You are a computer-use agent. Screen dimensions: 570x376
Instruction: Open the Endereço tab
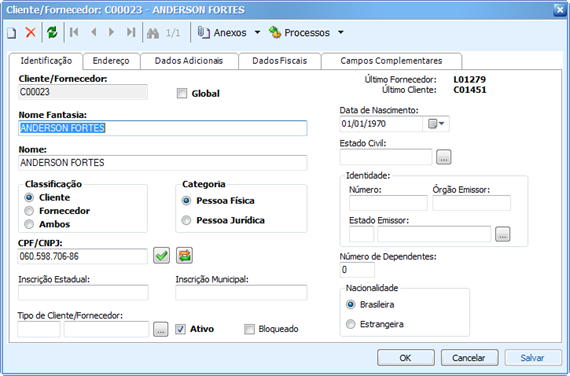pyautogui.click(x=111, y=61)
